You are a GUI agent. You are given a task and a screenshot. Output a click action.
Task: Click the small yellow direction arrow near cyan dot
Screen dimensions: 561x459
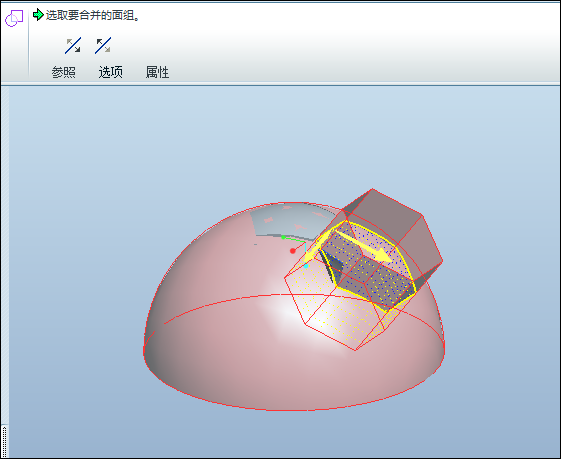(x=311, y=256)
